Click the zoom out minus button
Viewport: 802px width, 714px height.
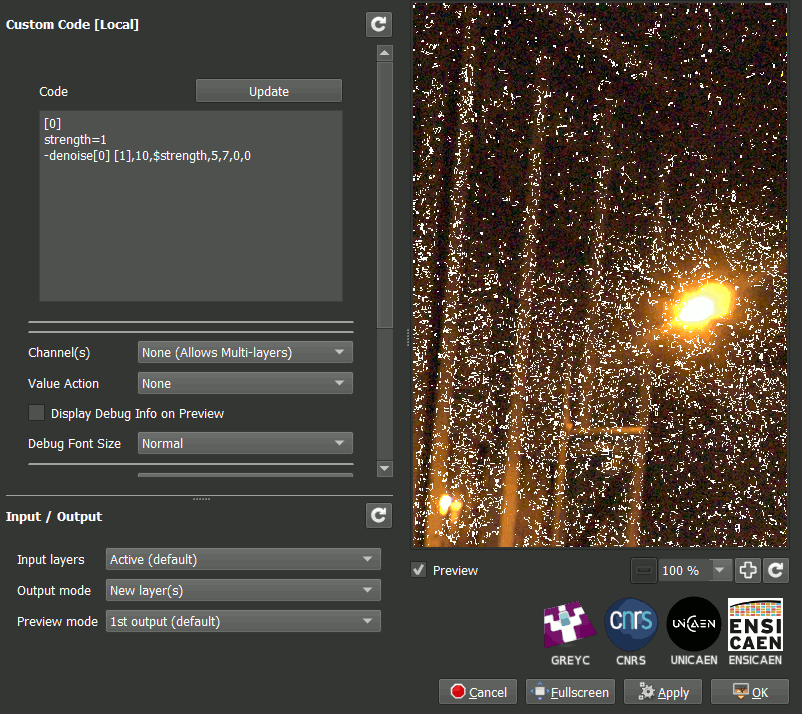click(644, 570)
